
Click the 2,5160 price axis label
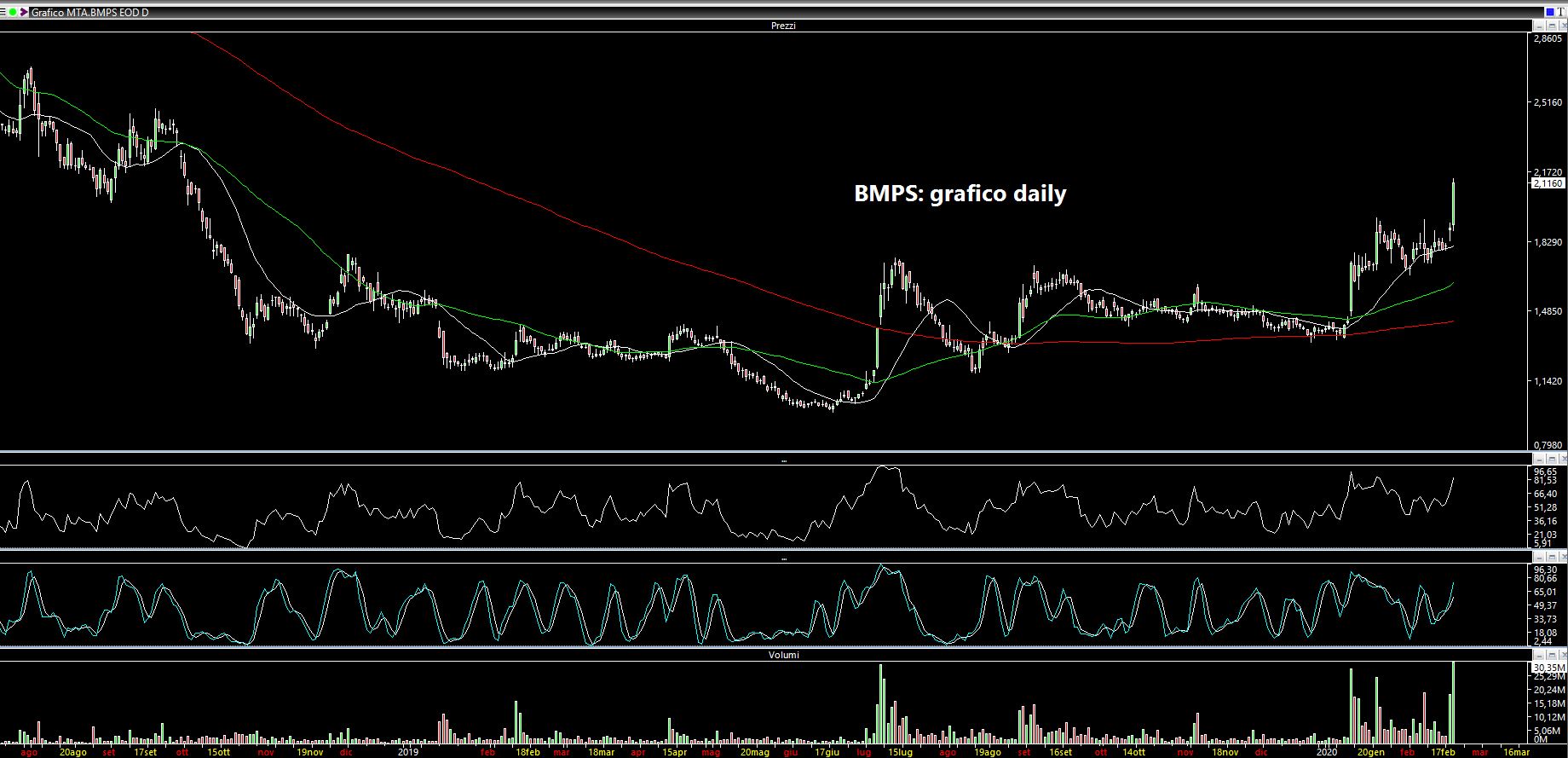(1548, 102)
